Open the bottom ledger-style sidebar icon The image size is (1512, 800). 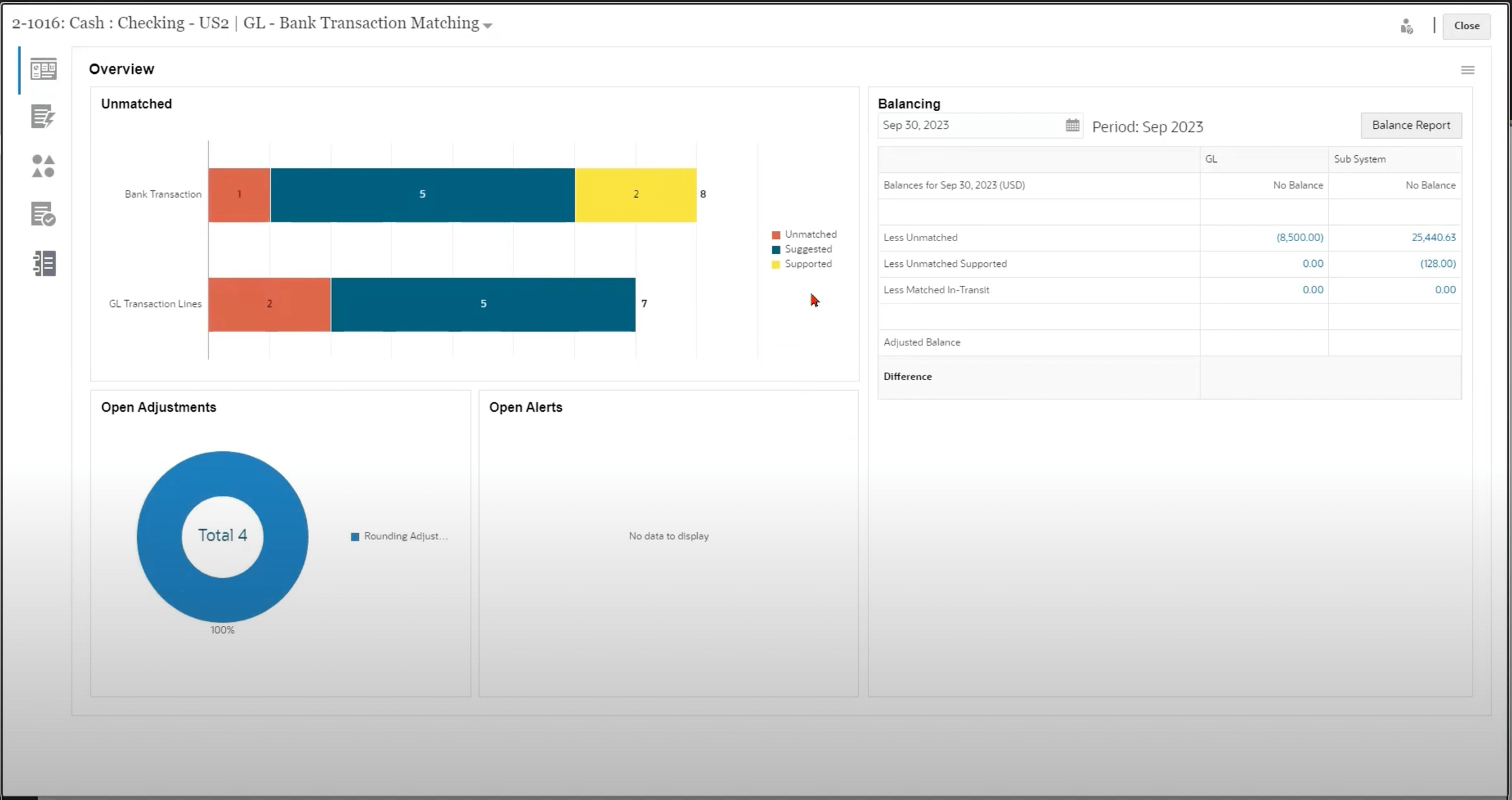pos(43,264)
